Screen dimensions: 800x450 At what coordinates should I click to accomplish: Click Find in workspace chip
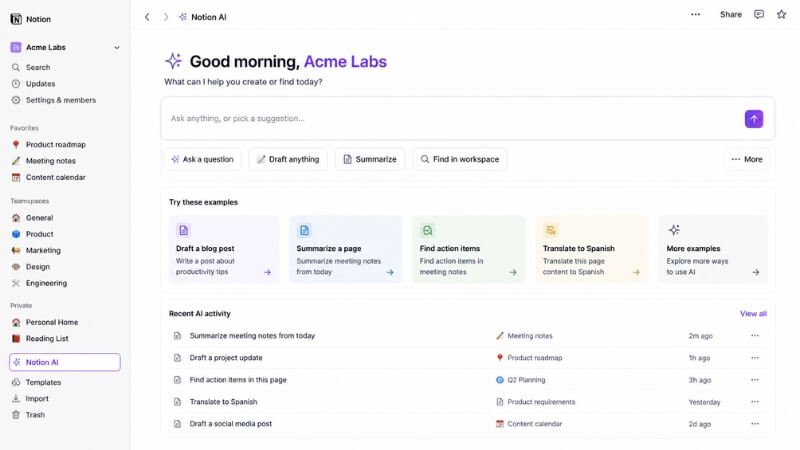[460, 159]
